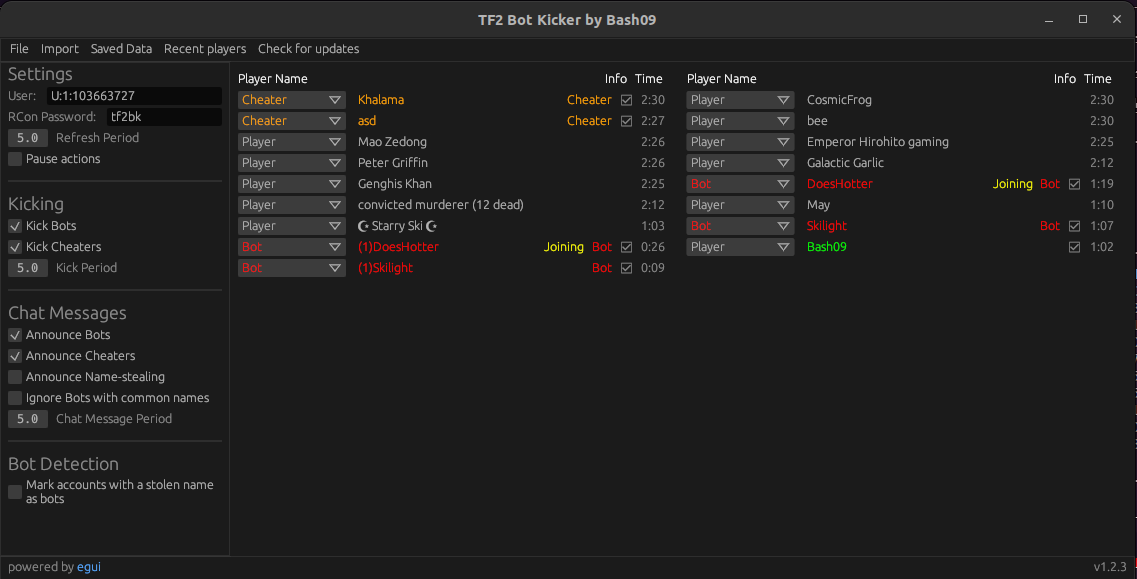Minimize the TF2 Bot Kicker window
Image resolution: width=1137 pixels, height=579 pixels.
[1049, 20]
